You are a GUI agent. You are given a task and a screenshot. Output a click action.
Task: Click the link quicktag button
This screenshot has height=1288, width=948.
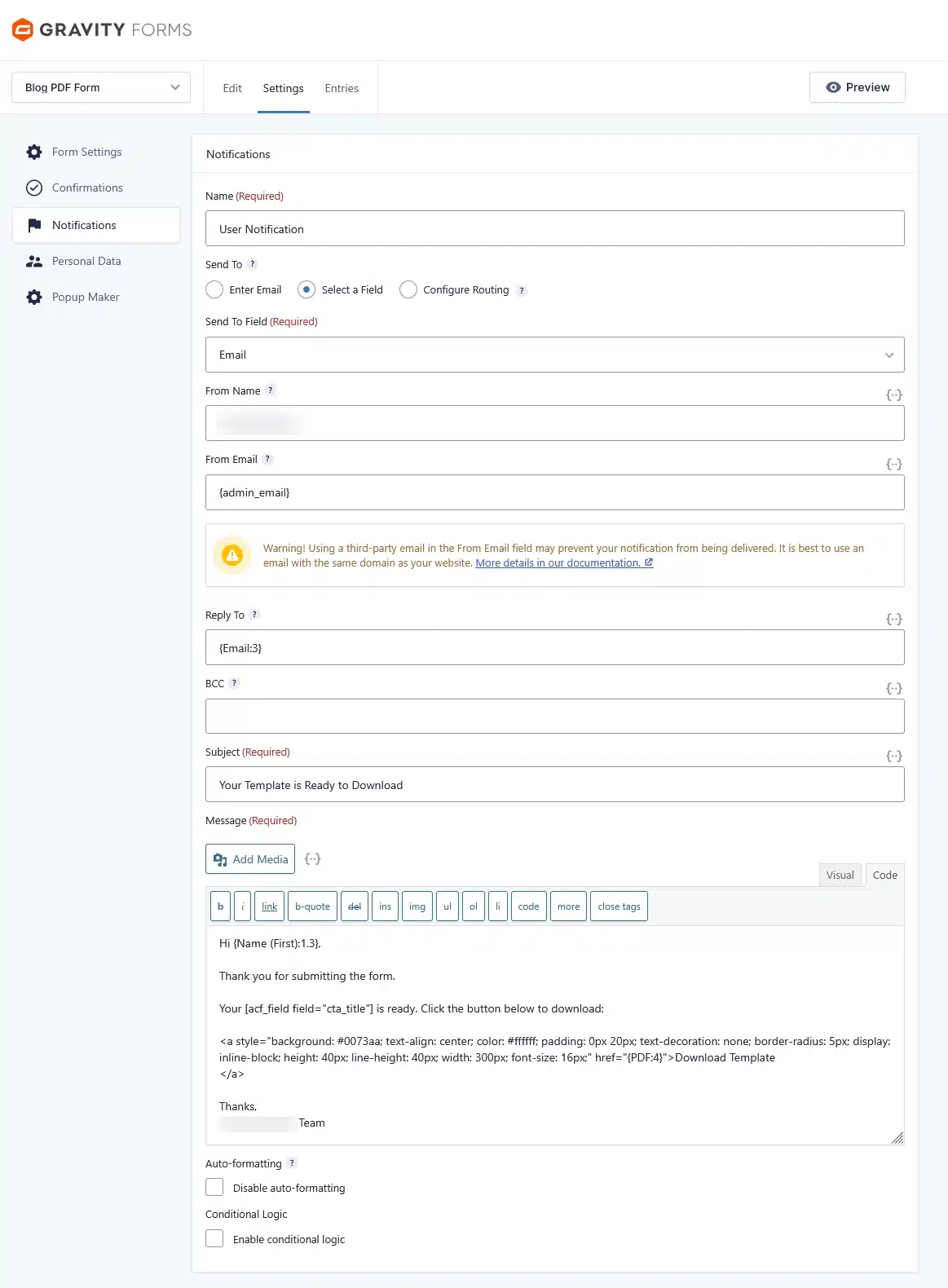tap(270, 906)
